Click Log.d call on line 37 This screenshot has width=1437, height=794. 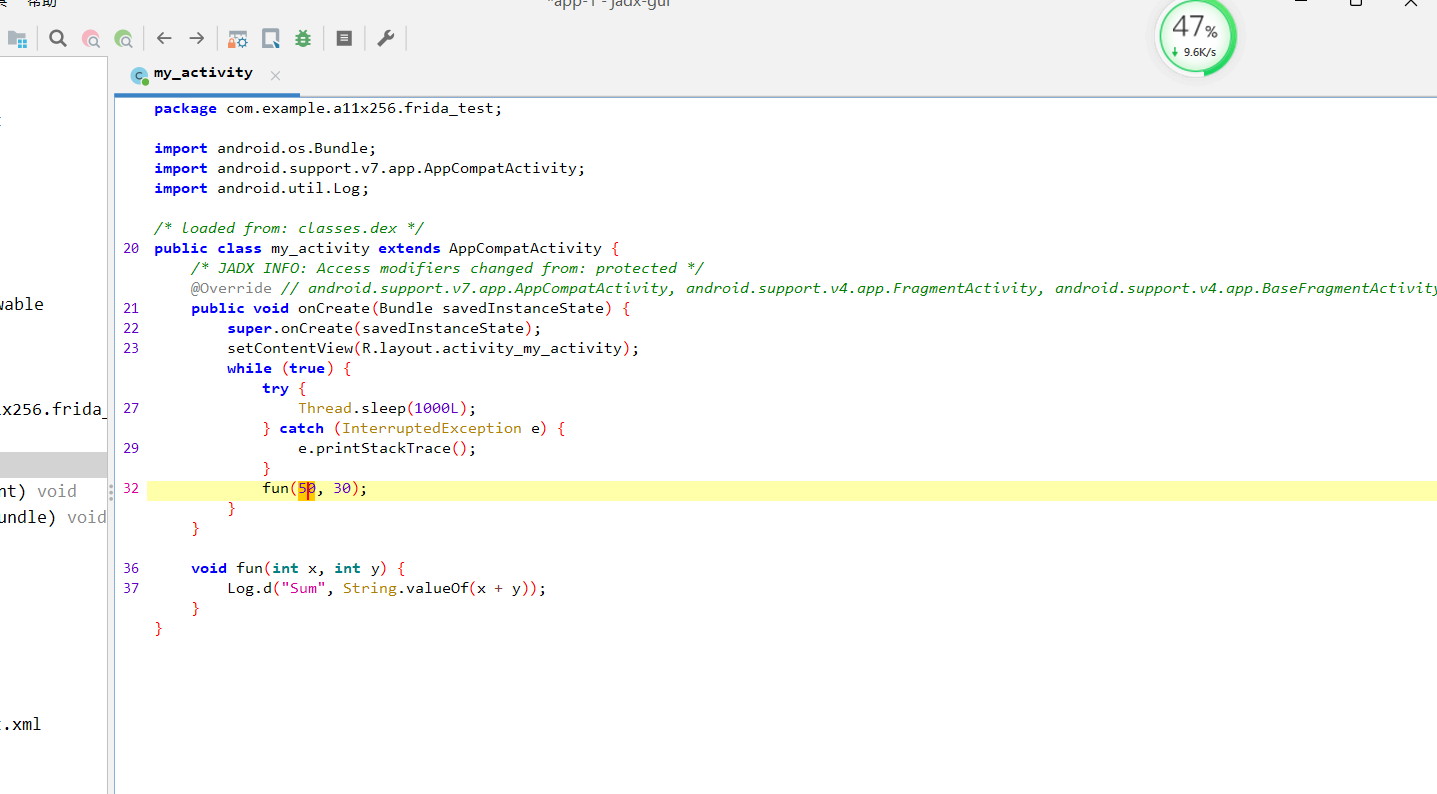[x=387, y=588]
